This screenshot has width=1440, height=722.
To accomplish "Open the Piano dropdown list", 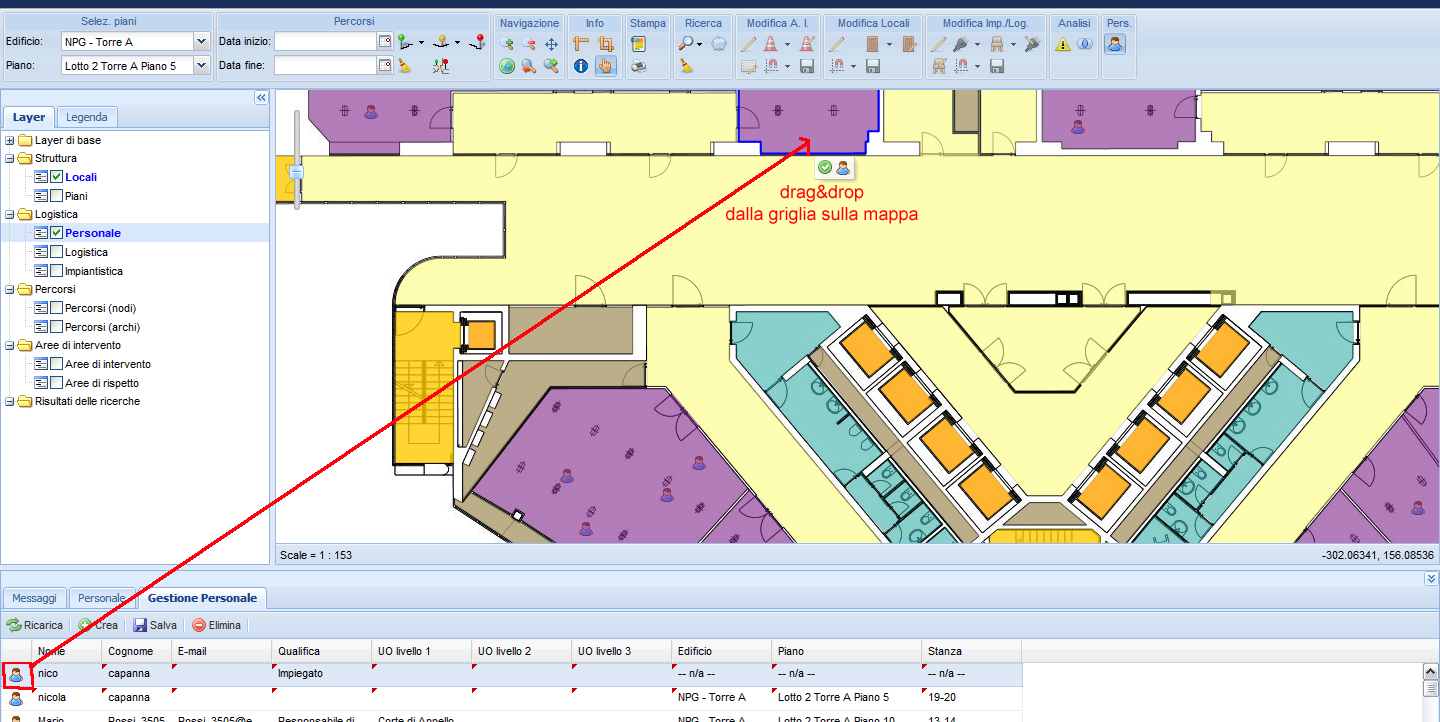I will tap(201, 66).
